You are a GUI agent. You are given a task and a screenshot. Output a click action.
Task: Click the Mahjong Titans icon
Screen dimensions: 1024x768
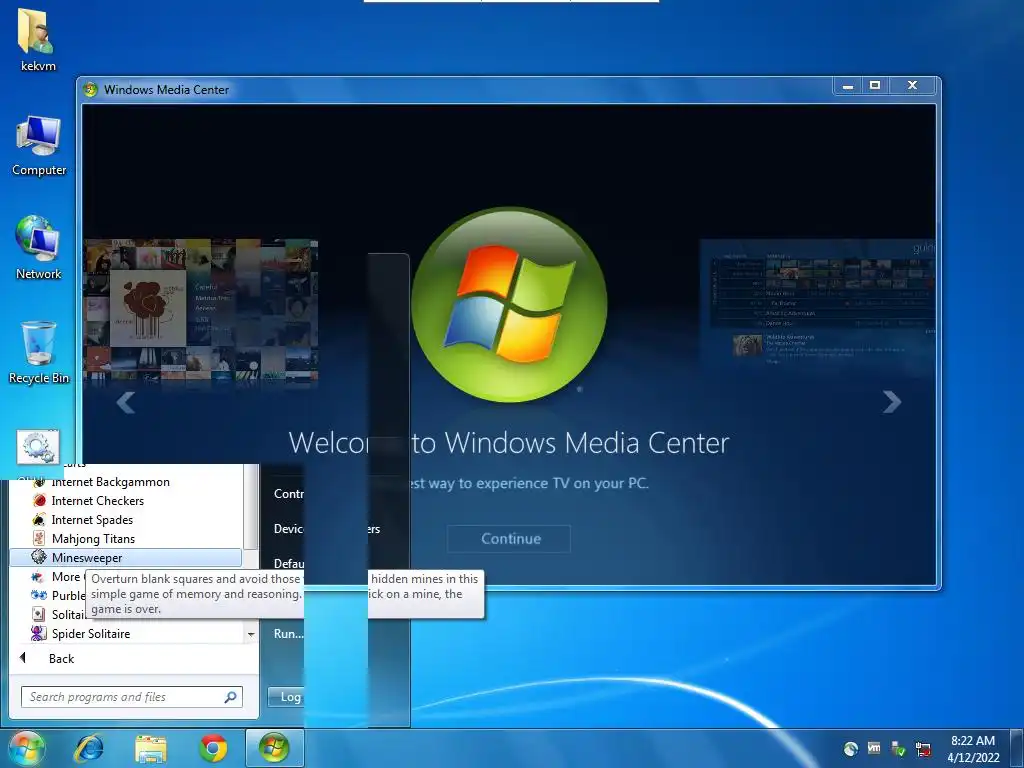[x=39, y=539]
